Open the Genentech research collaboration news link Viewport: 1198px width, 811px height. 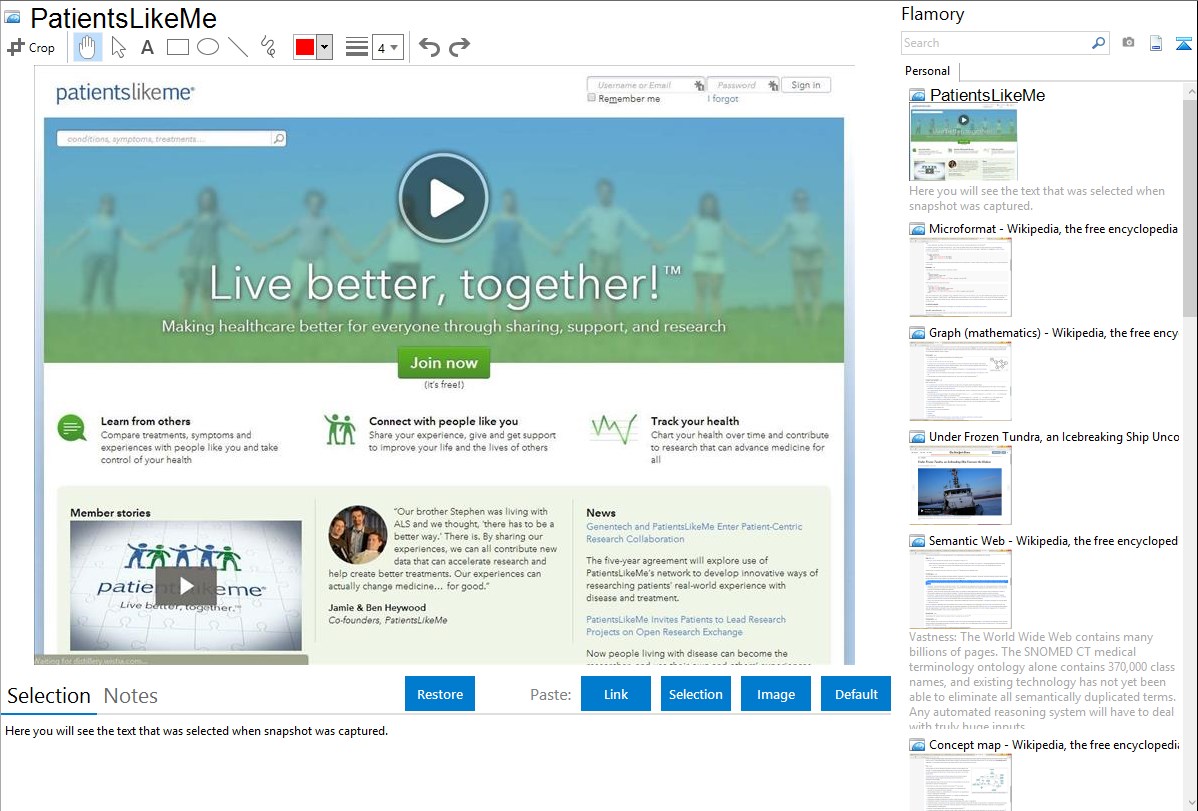694,533
